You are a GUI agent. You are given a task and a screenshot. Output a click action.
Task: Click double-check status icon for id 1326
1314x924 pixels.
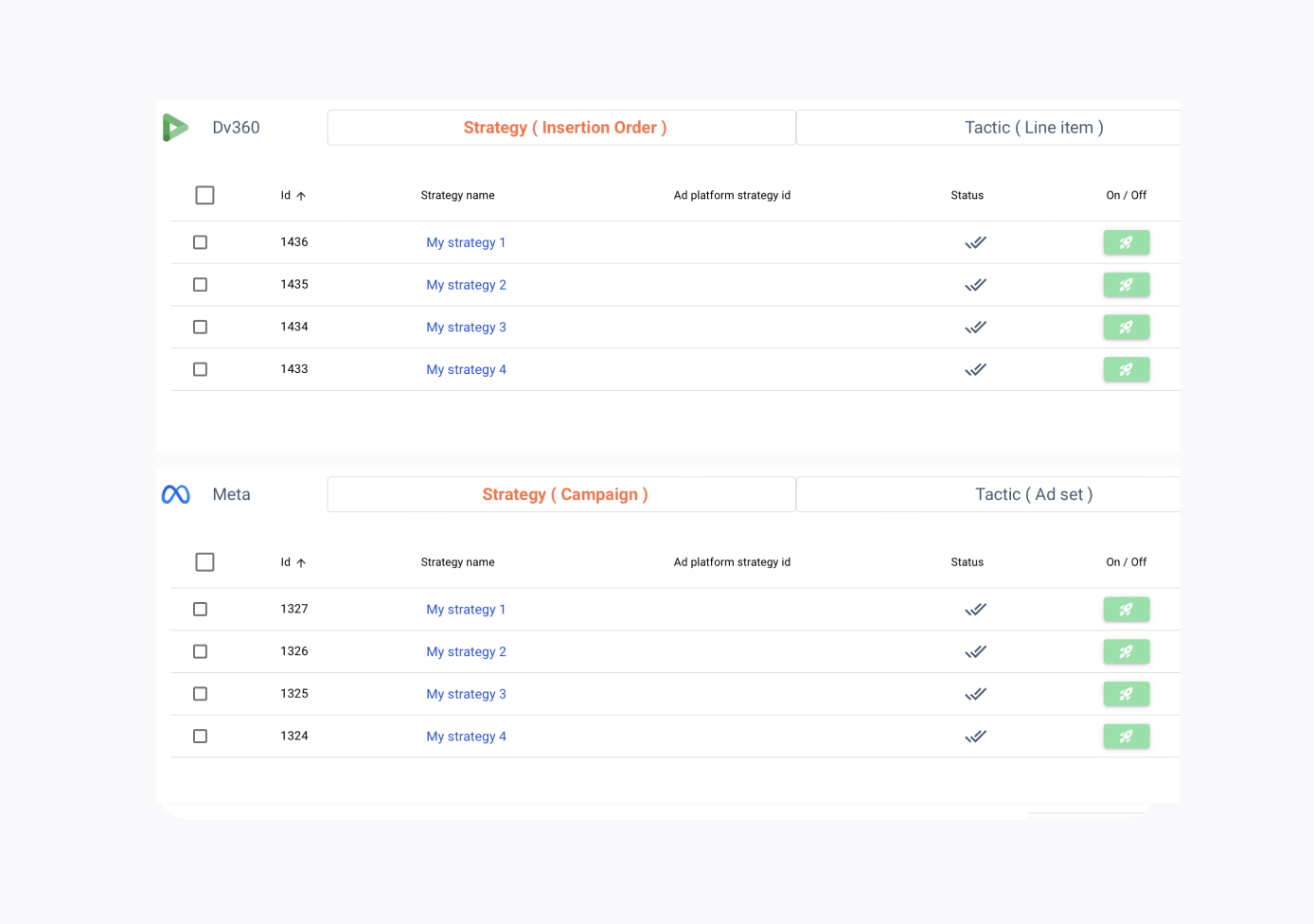(x=975, y=651)
